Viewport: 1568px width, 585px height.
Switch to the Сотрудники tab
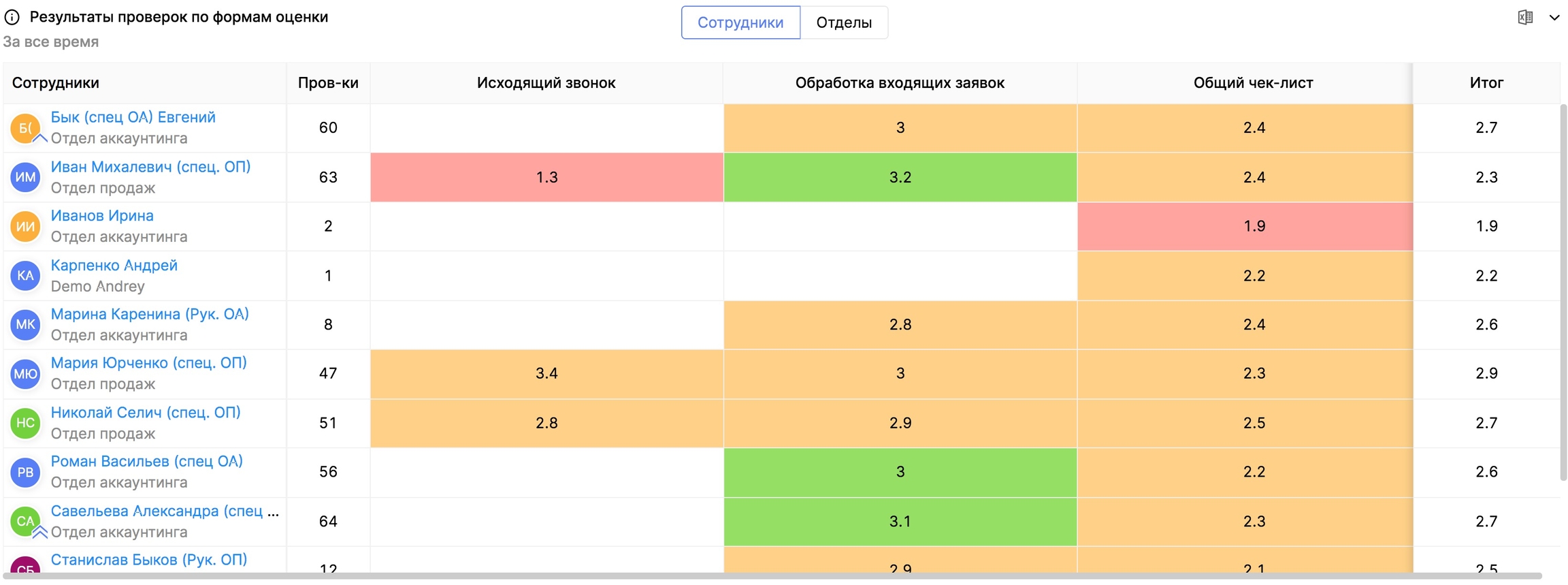pyautogui.click(x=740, y=22)
